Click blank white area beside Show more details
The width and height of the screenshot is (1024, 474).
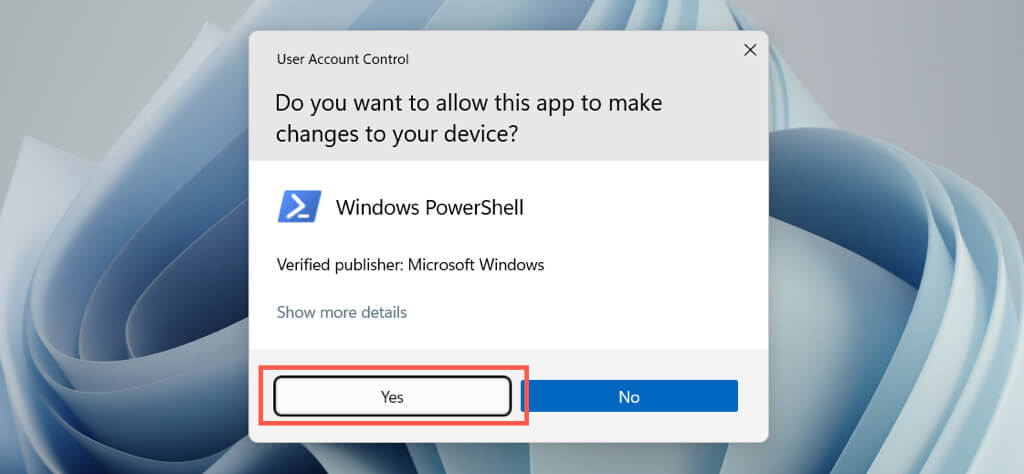coord(600,312)
